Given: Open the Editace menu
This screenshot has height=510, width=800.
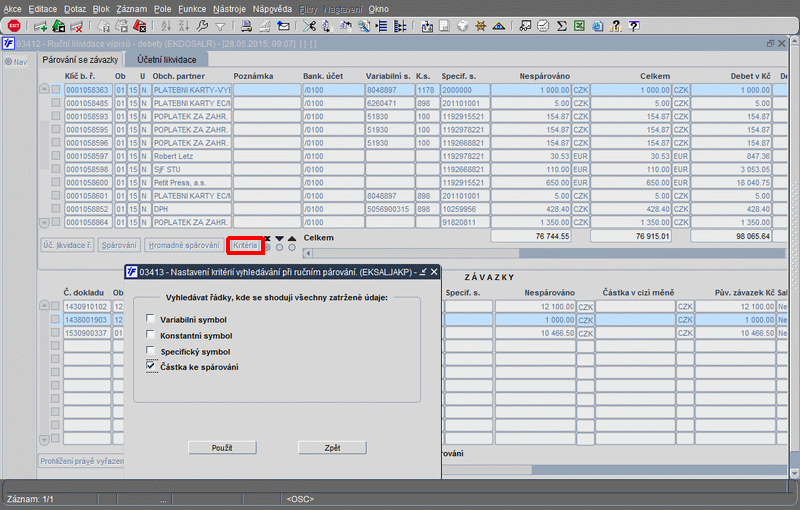Looking at the screenshot, I should 43,9.
